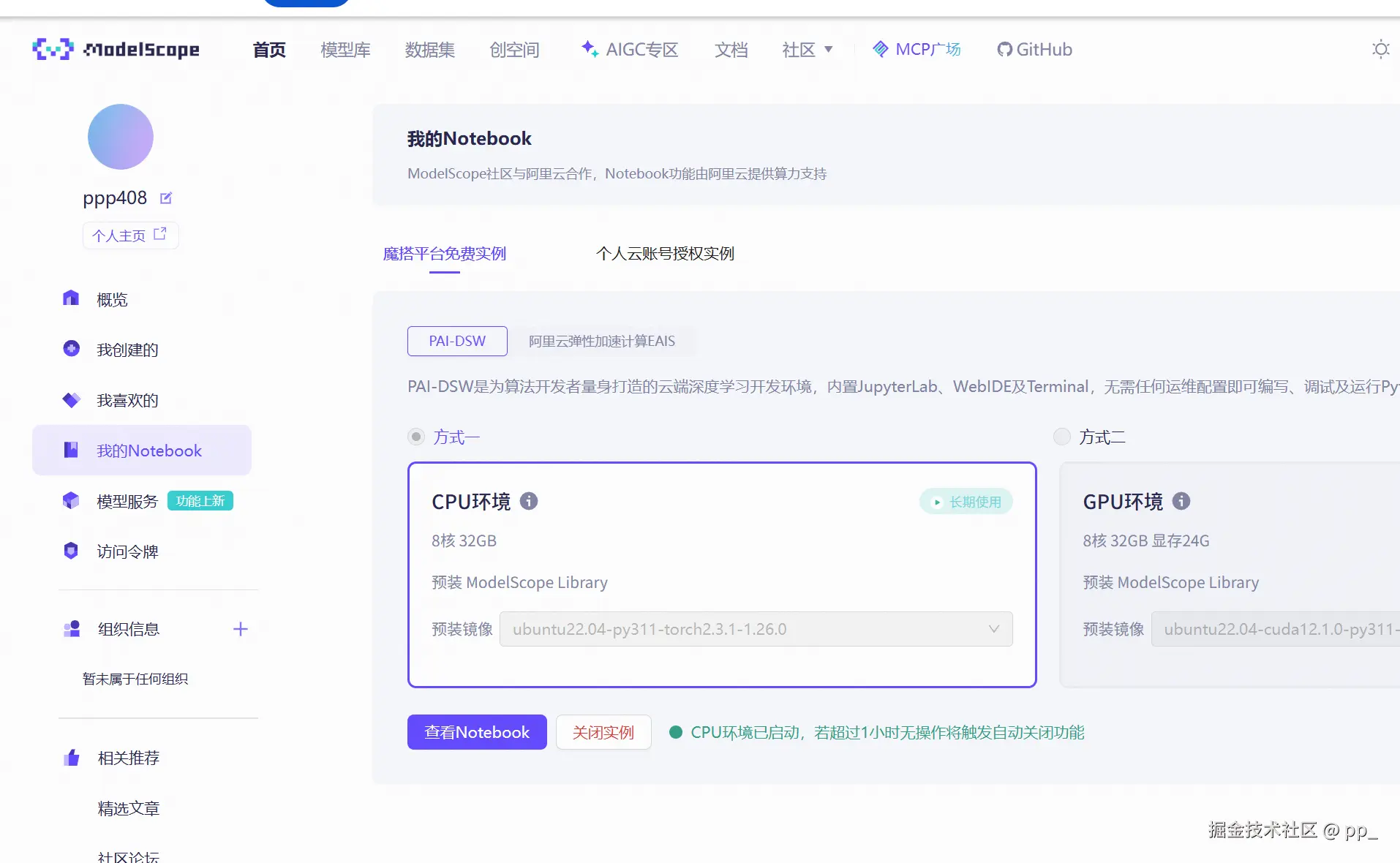Click the 功能上新 badge
The image size is (1400, 863).
pyautogui.click(x=200, y=501)
